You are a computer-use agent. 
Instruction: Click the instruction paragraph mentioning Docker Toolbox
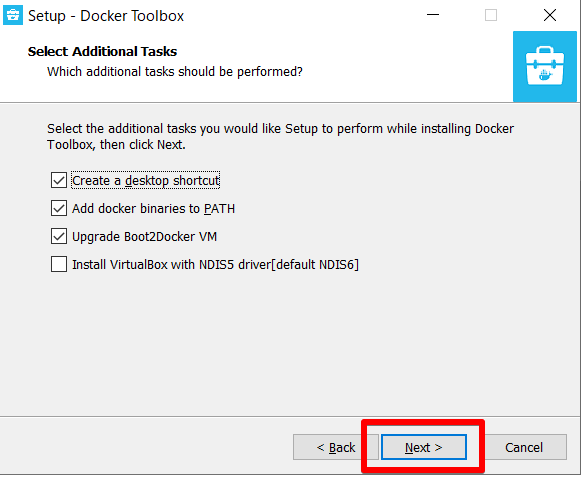pyautogui.click(x=280, y=136)
